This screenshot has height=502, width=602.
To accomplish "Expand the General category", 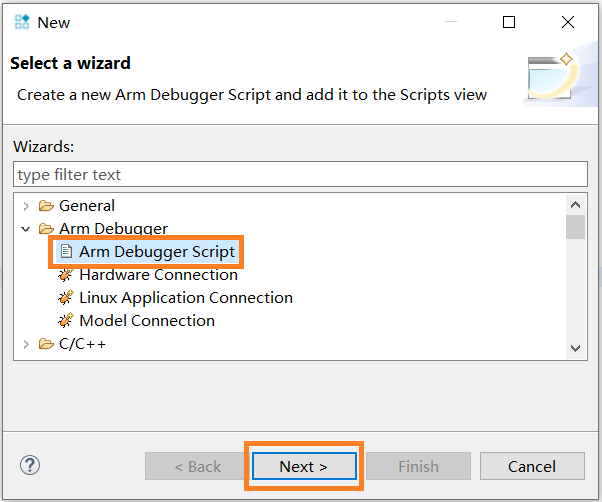I will [x=26, y=206].
